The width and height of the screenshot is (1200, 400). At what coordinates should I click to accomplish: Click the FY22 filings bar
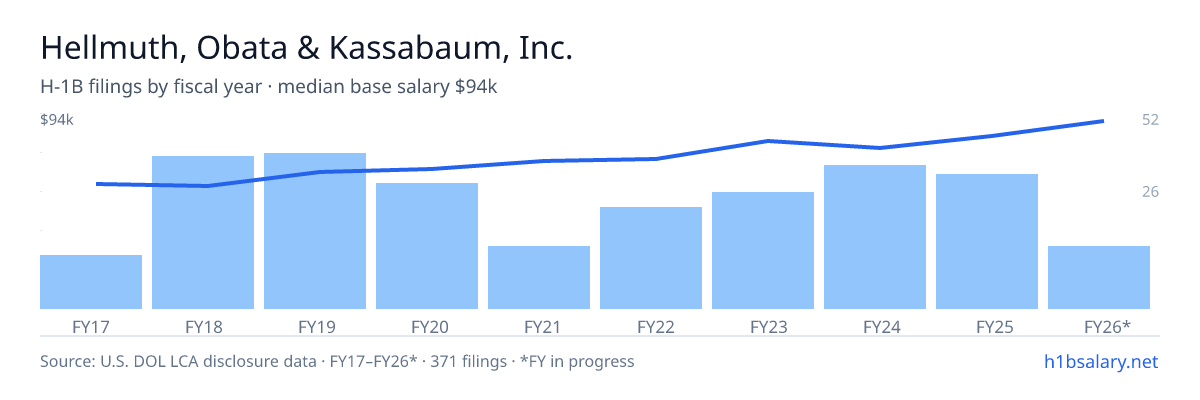click(651, 258)
